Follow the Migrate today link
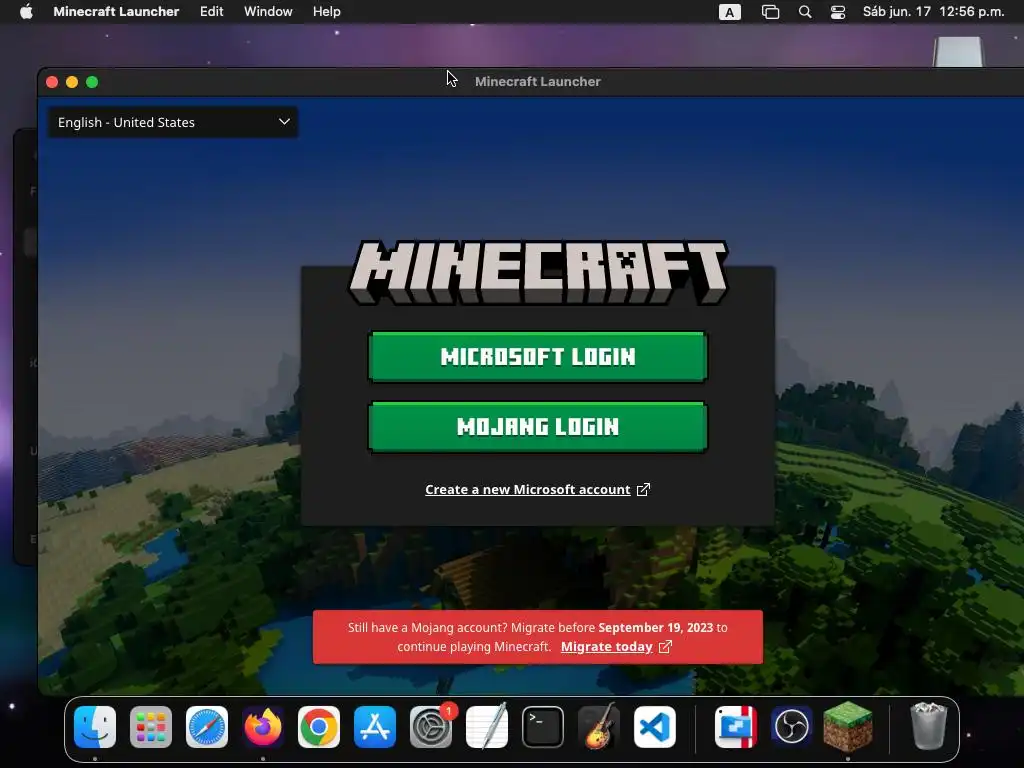Viewport: 1024px width, 768px height. point(606,647)
